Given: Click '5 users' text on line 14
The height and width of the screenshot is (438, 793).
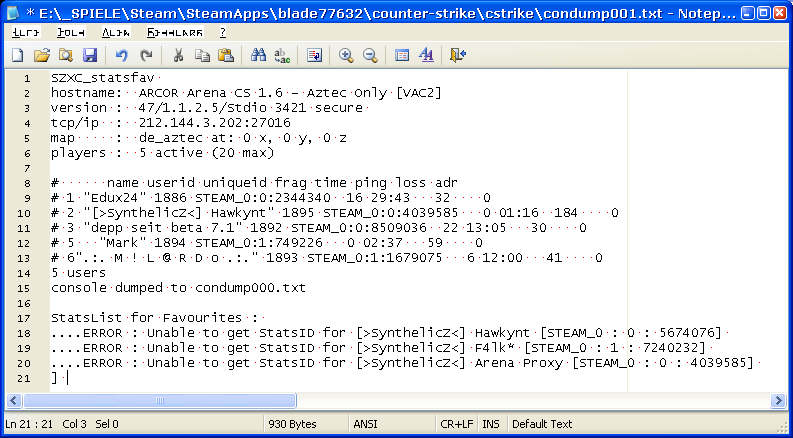Looking at the screenshot, I should 78,273.
